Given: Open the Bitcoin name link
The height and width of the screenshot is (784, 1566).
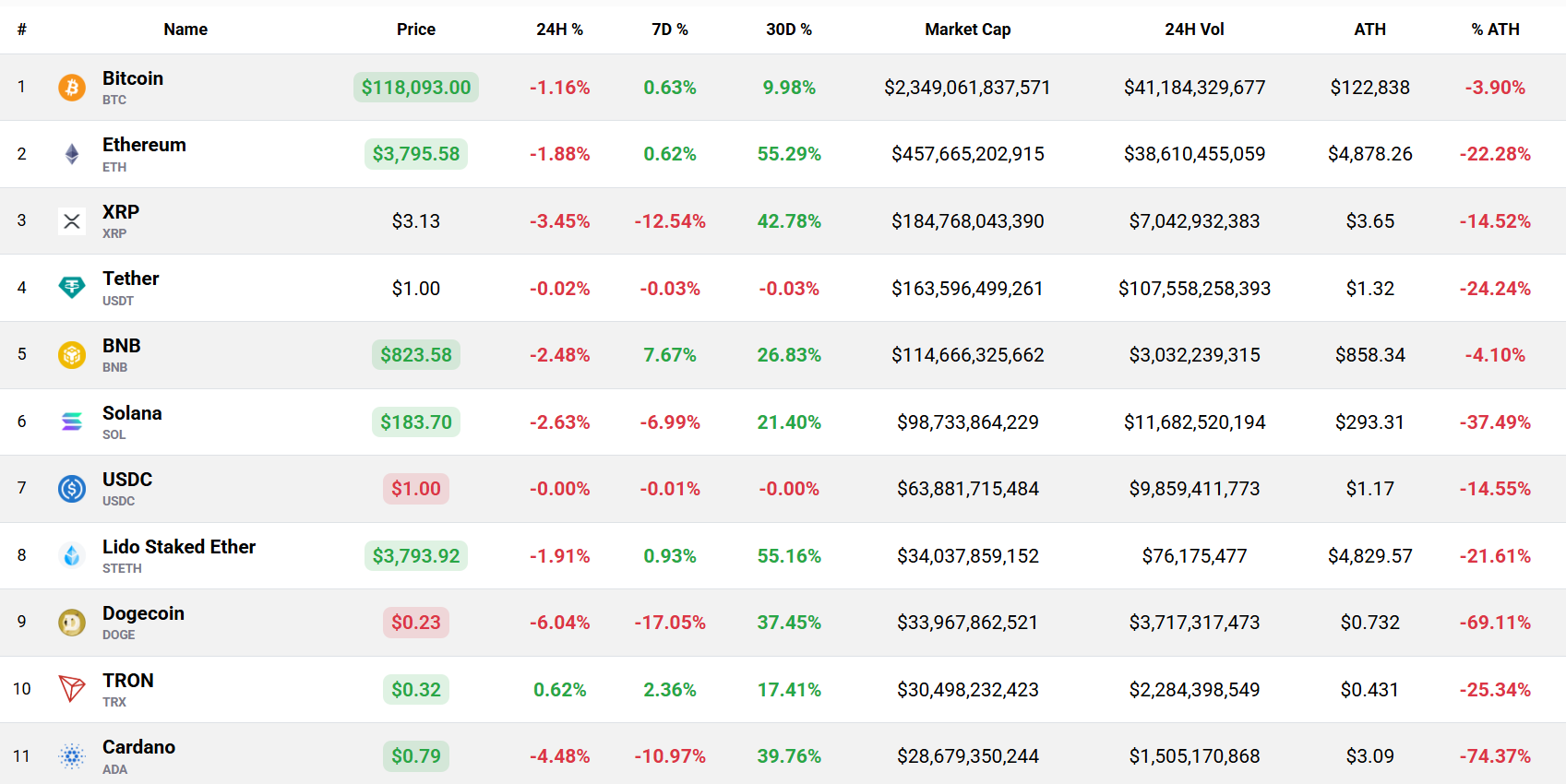Looking at the screenshot, I should (x=133, y=78).
